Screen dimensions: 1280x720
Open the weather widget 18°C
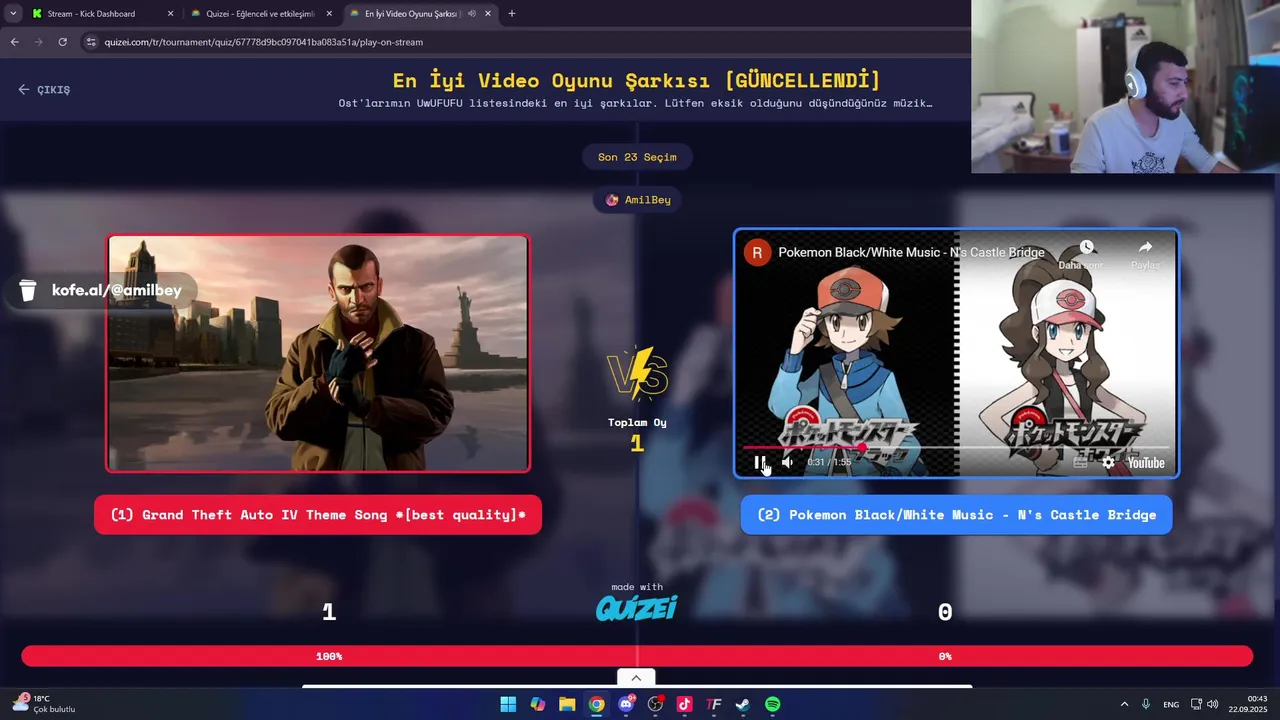coord(44,704)
